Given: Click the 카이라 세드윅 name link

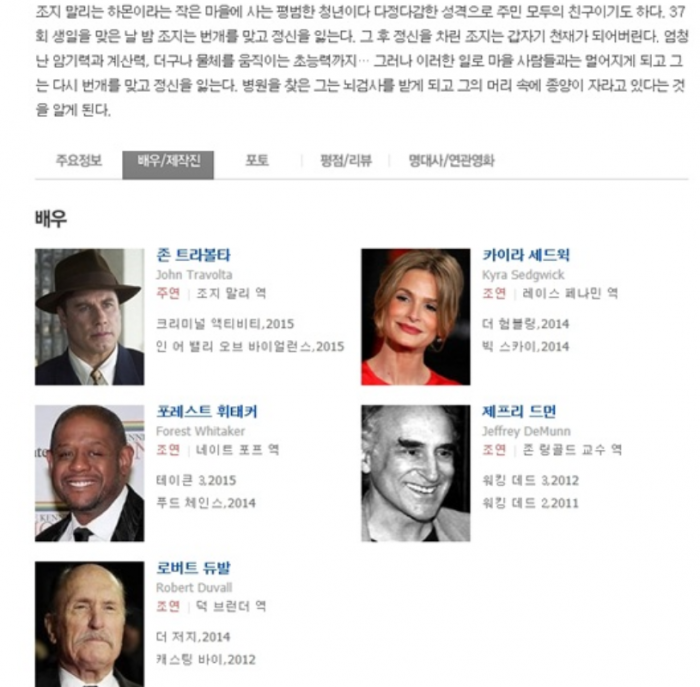Looking at the screenshot, I should coord(526,255).
